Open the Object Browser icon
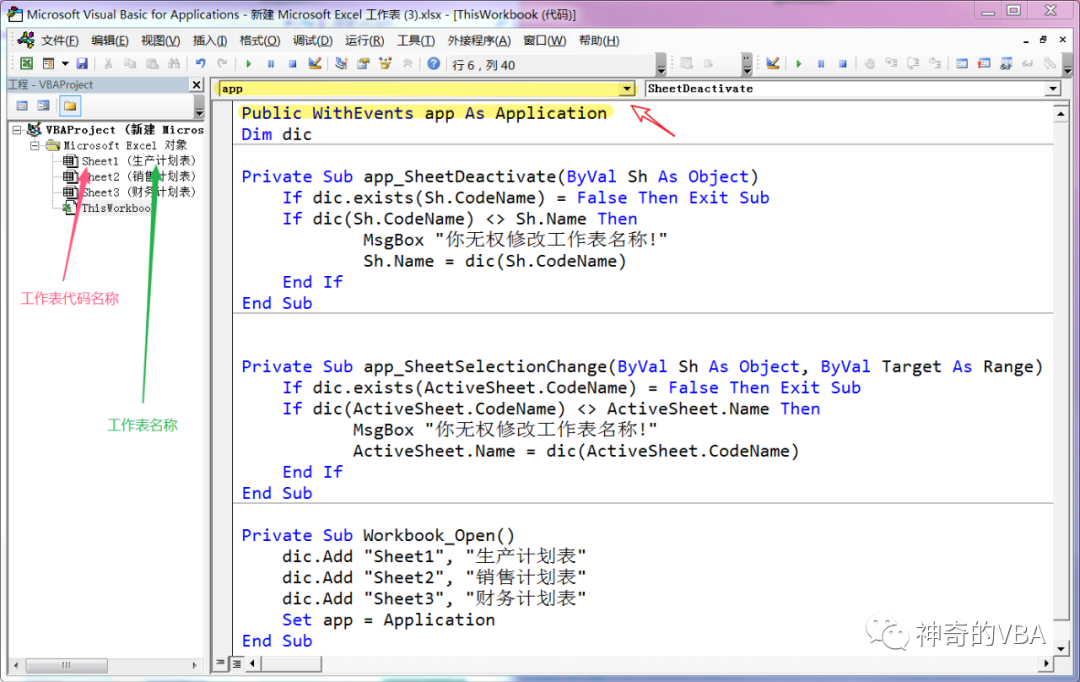This screenshot has width=1080, height=682. coord(385,64)
